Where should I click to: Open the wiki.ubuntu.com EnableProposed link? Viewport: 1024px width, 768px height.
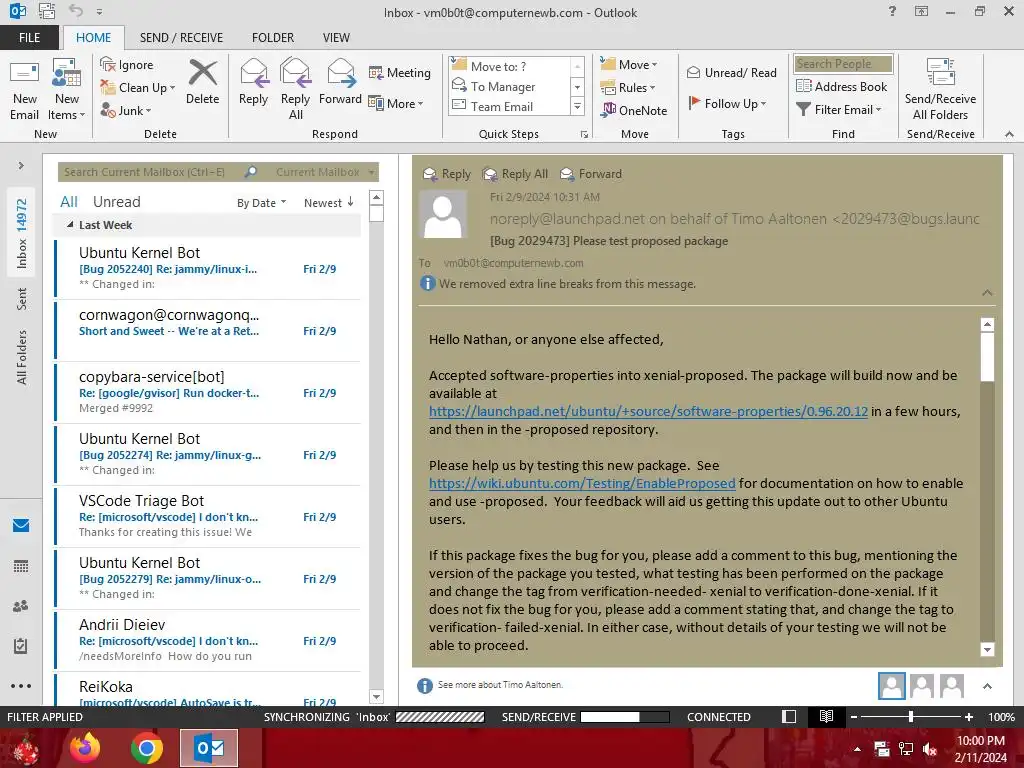pyautogui.click(x=582, y=483)
